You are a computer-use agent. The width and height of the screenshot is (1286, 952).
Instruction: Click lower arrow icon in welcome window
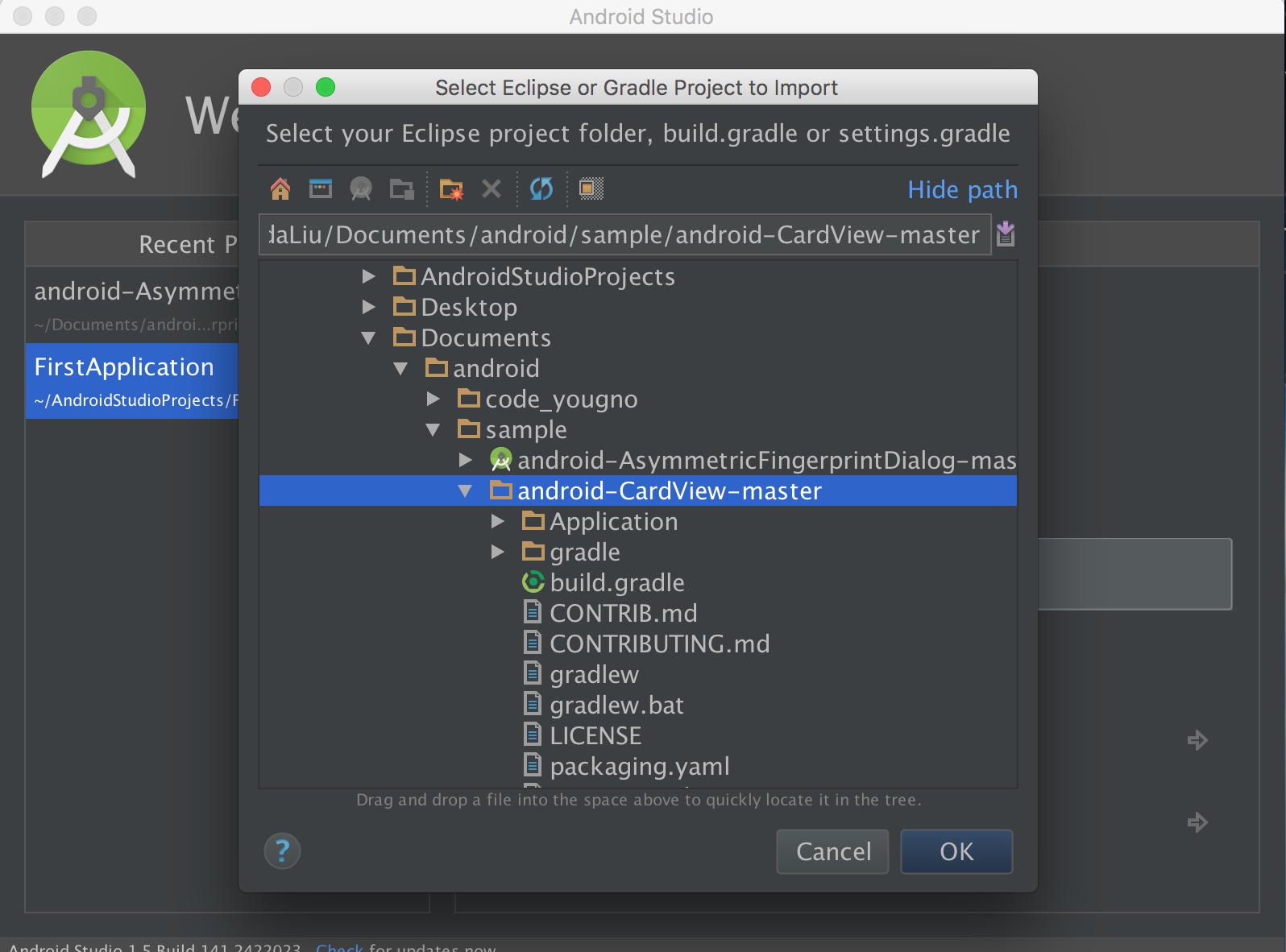[x=1197, y=822]
